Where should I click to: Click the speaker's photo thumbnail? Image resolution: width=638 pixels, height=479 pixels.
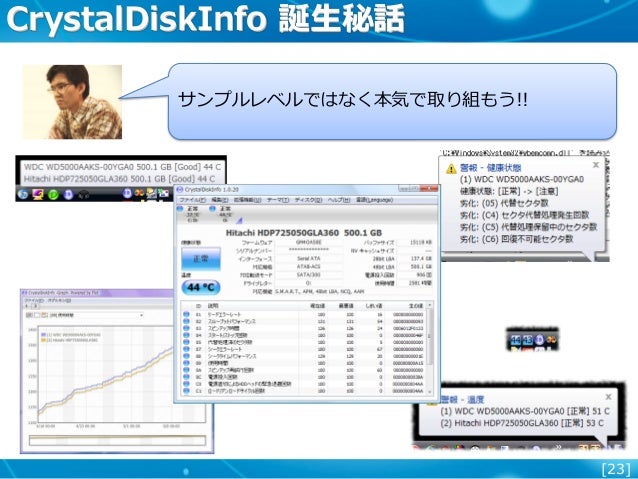coord(72,102)
